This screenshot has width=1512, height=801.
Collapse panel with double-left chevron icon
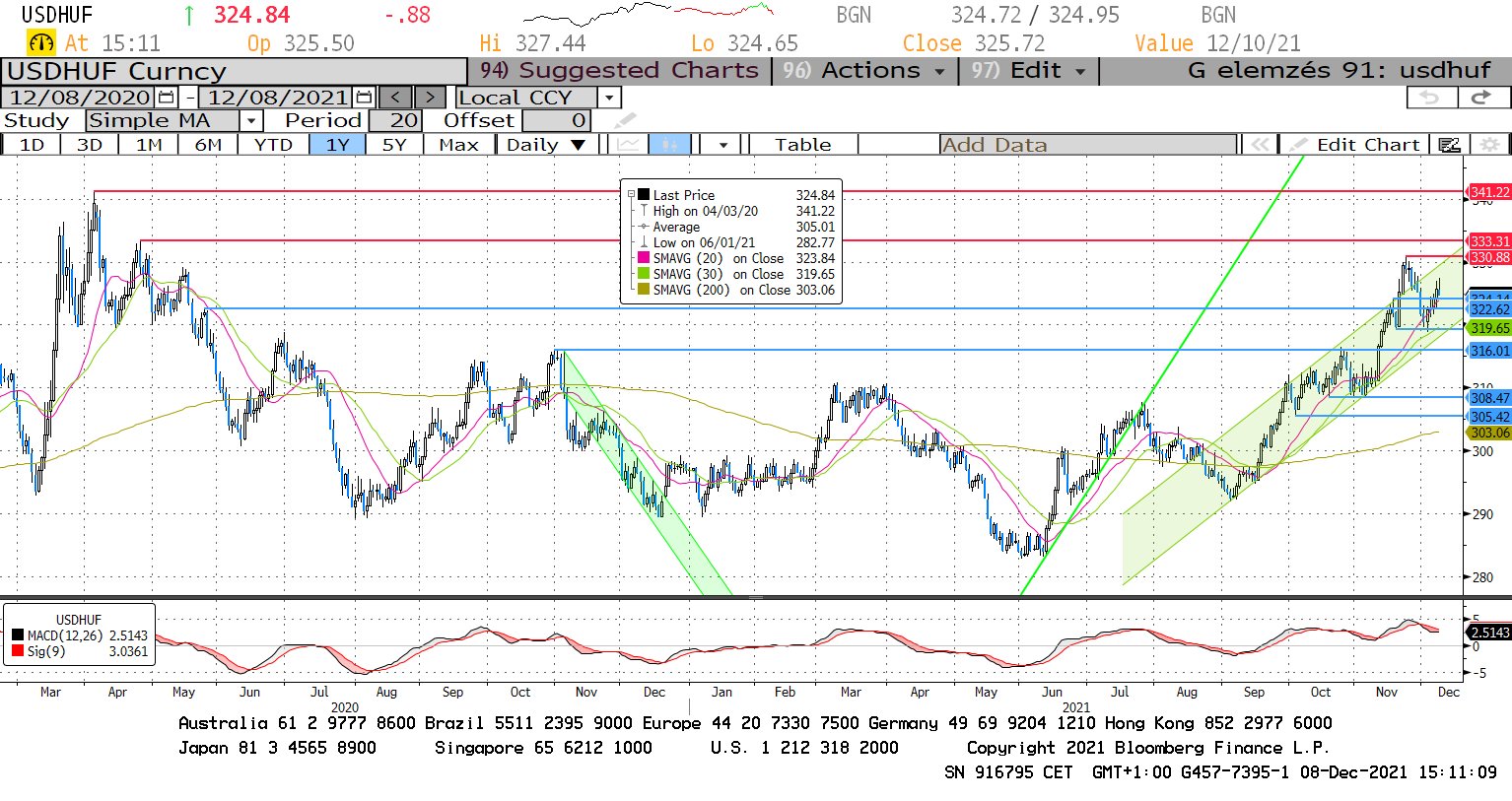pyautogui.click(x=1260, y=145)
